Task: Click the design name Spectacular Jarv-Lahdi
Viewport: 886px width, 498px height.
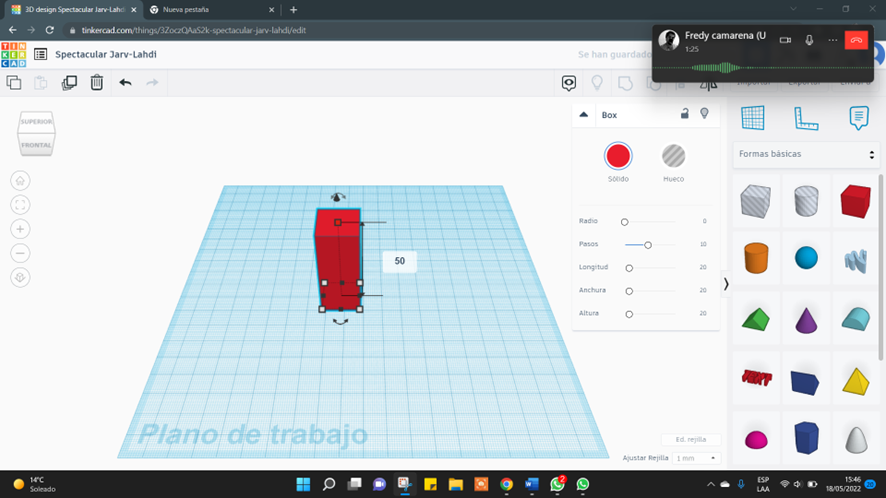Action: (106, 54)
